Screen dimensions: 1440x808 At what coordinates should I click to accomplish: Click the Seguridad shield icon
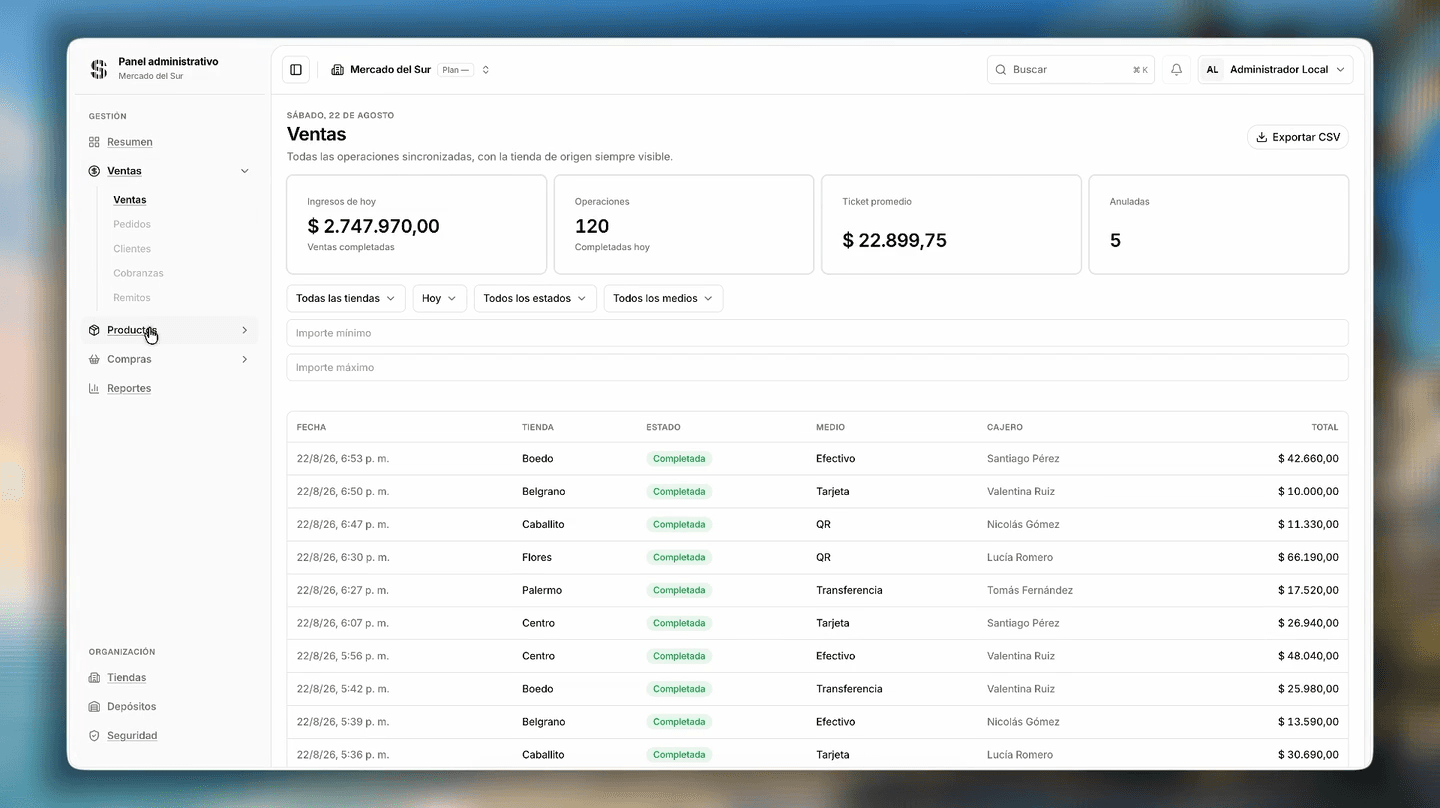click(x=94, y=735)
